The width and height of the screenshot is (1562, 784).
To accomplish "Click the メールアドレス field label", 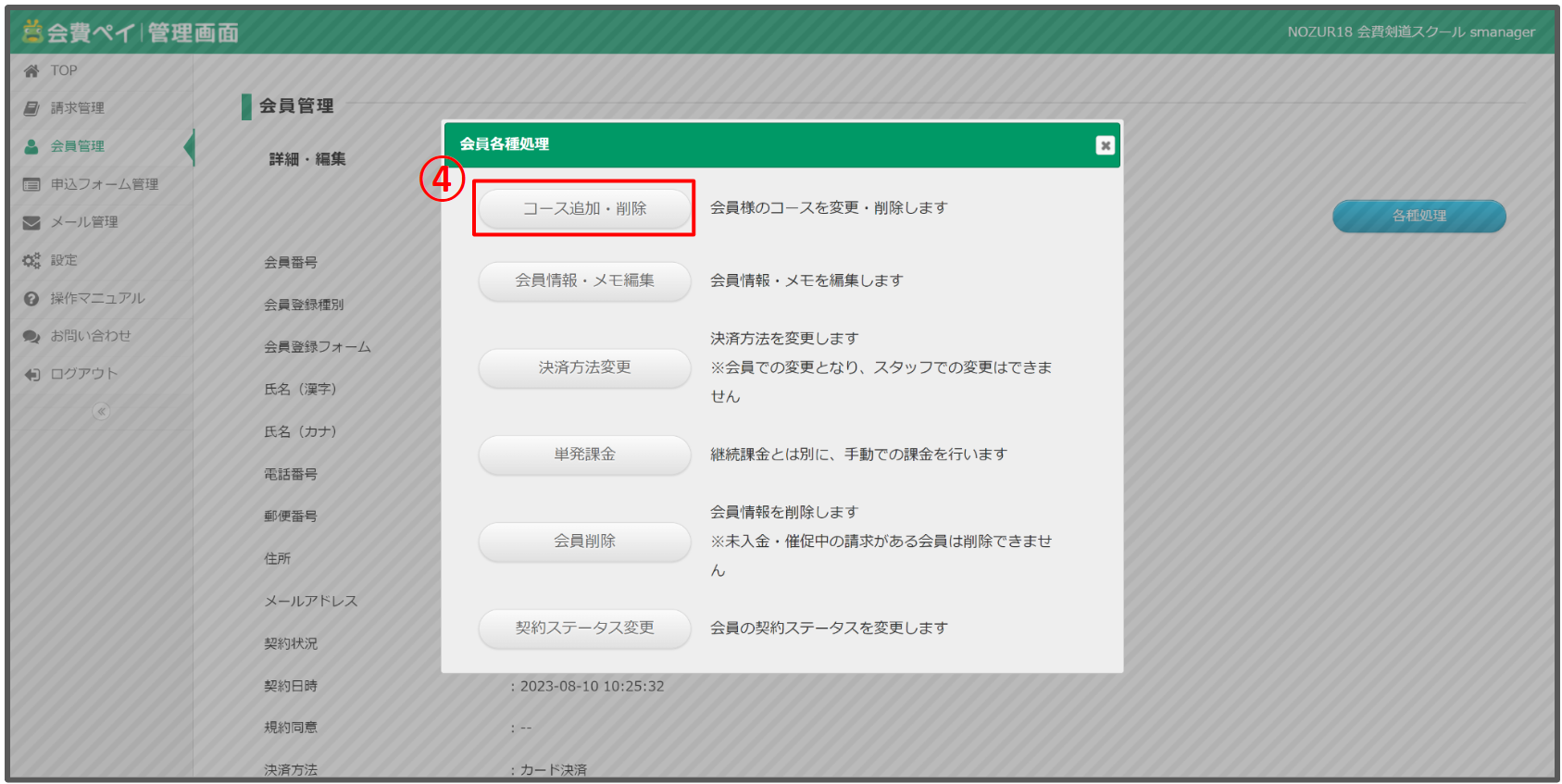I will point(311,602).
